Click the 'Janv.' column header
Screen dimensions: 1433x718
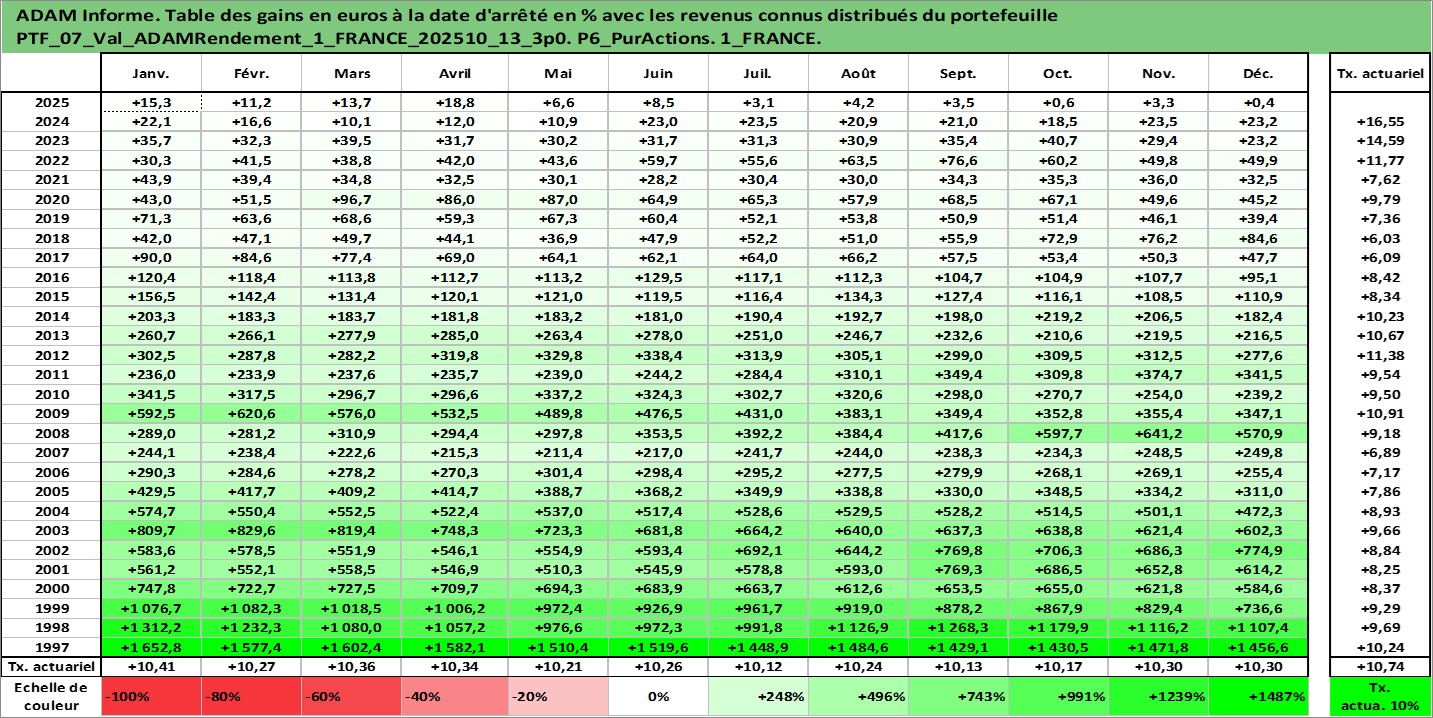coord(151,74)
